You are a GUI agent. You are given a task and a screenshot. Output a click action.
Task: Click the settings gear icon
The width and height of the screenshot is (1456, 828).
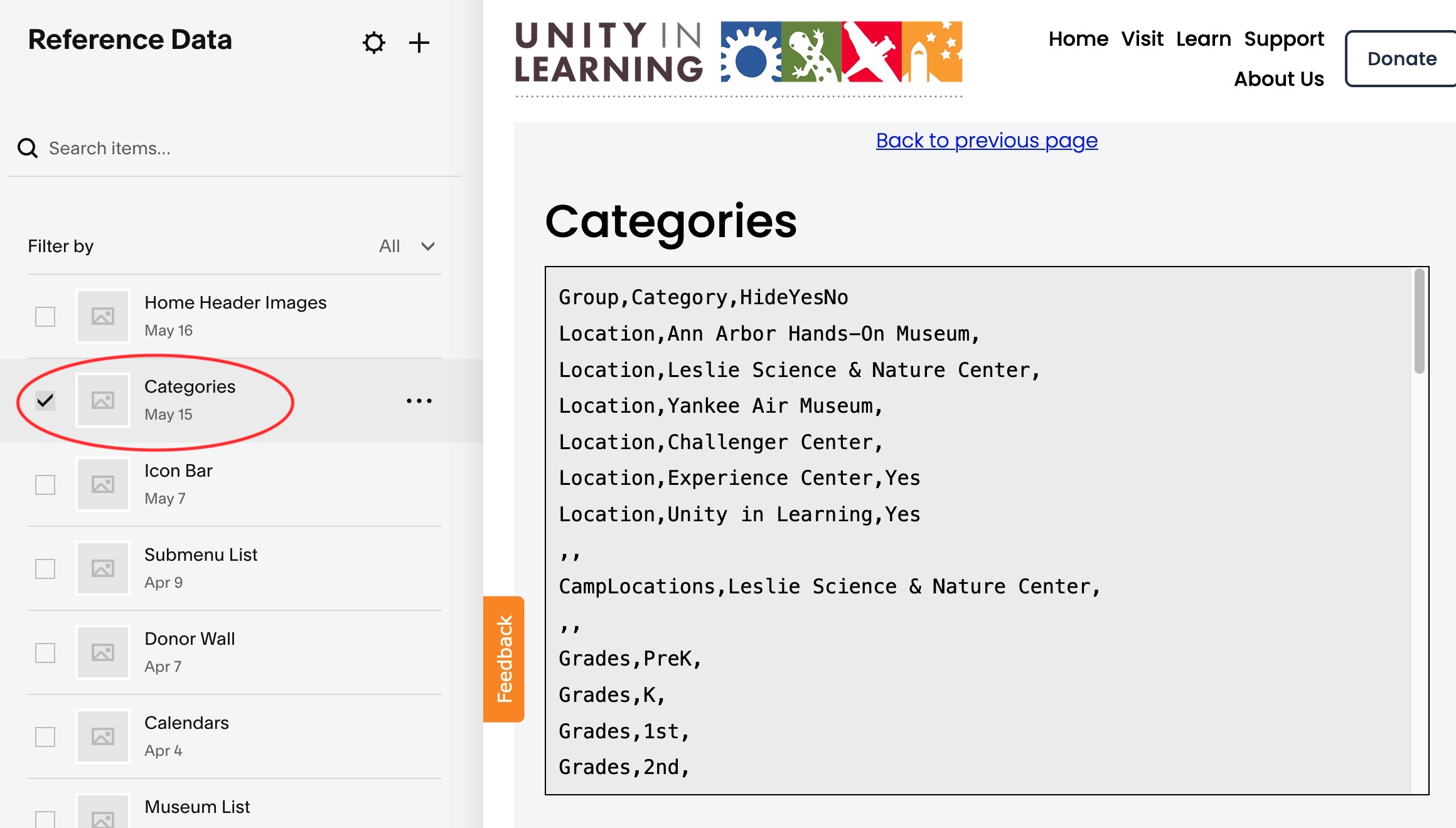coord(374,42)
